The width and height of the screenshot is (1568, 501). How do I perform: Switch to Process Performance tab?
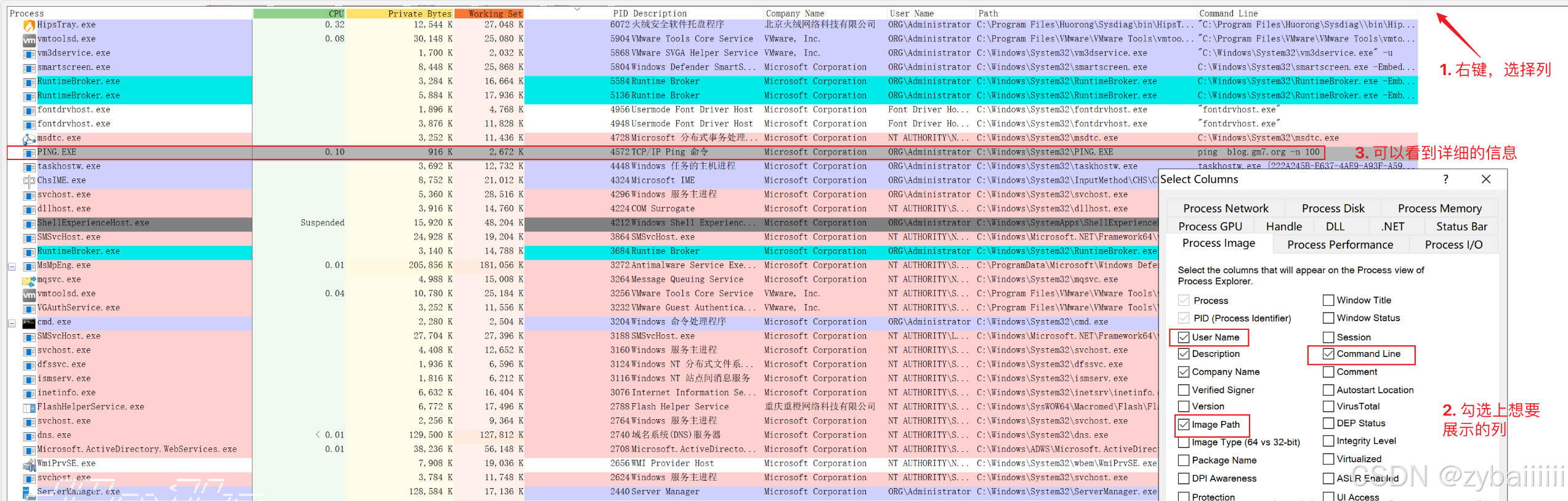[x=1340, y=245]
